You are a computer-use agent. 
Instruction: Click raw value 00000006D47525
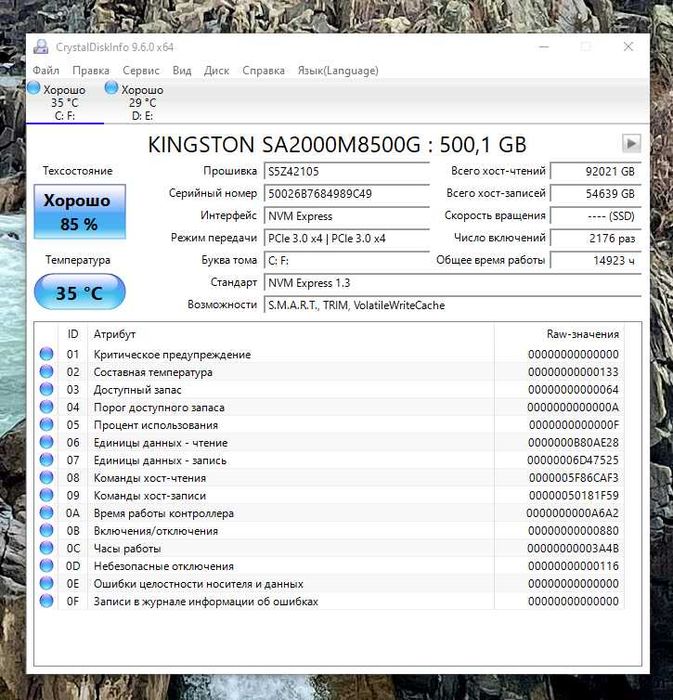click(x=573, y=460)
